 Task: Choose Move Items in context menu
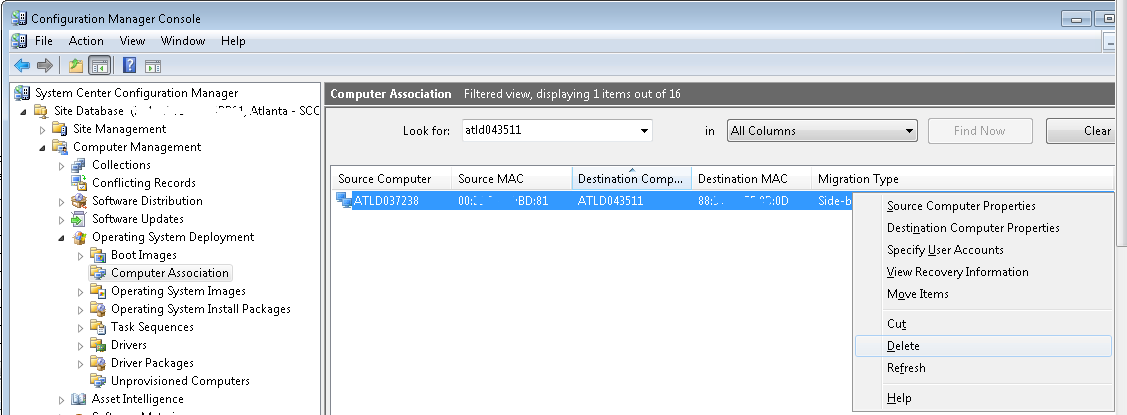click(x=983, y=293)
